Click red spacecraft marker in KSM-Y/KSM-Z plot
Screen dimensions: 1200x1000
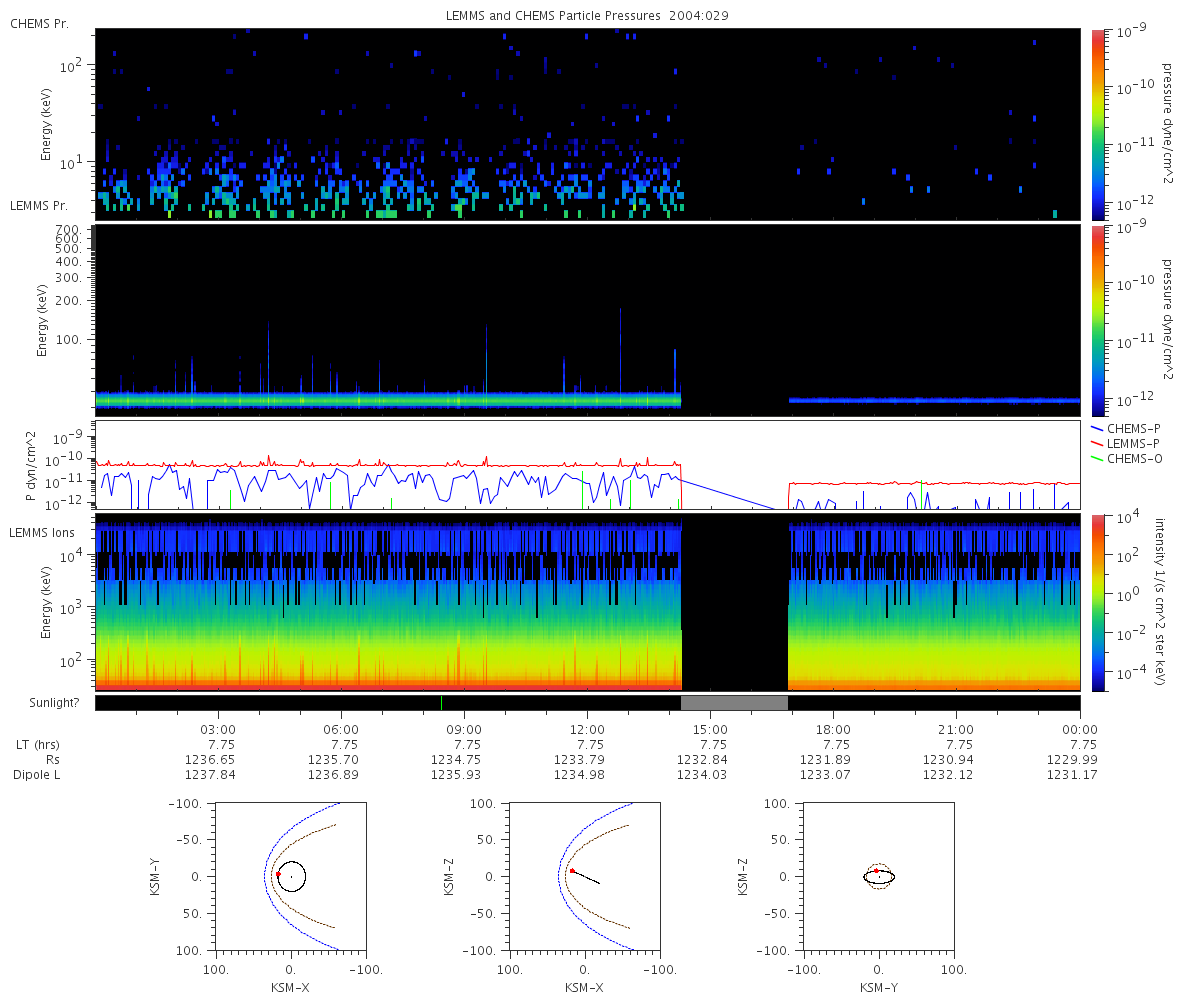coord(877,871)
